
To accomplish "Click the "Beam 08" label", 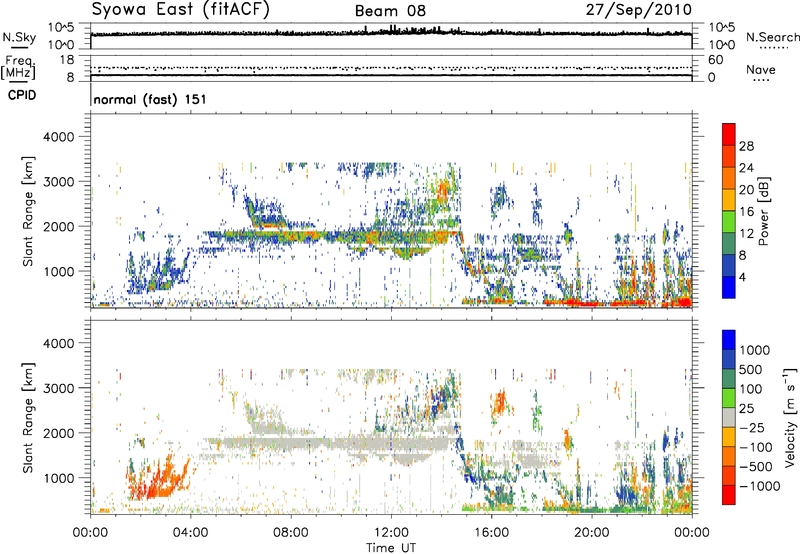I will click(x=390, y=11).
